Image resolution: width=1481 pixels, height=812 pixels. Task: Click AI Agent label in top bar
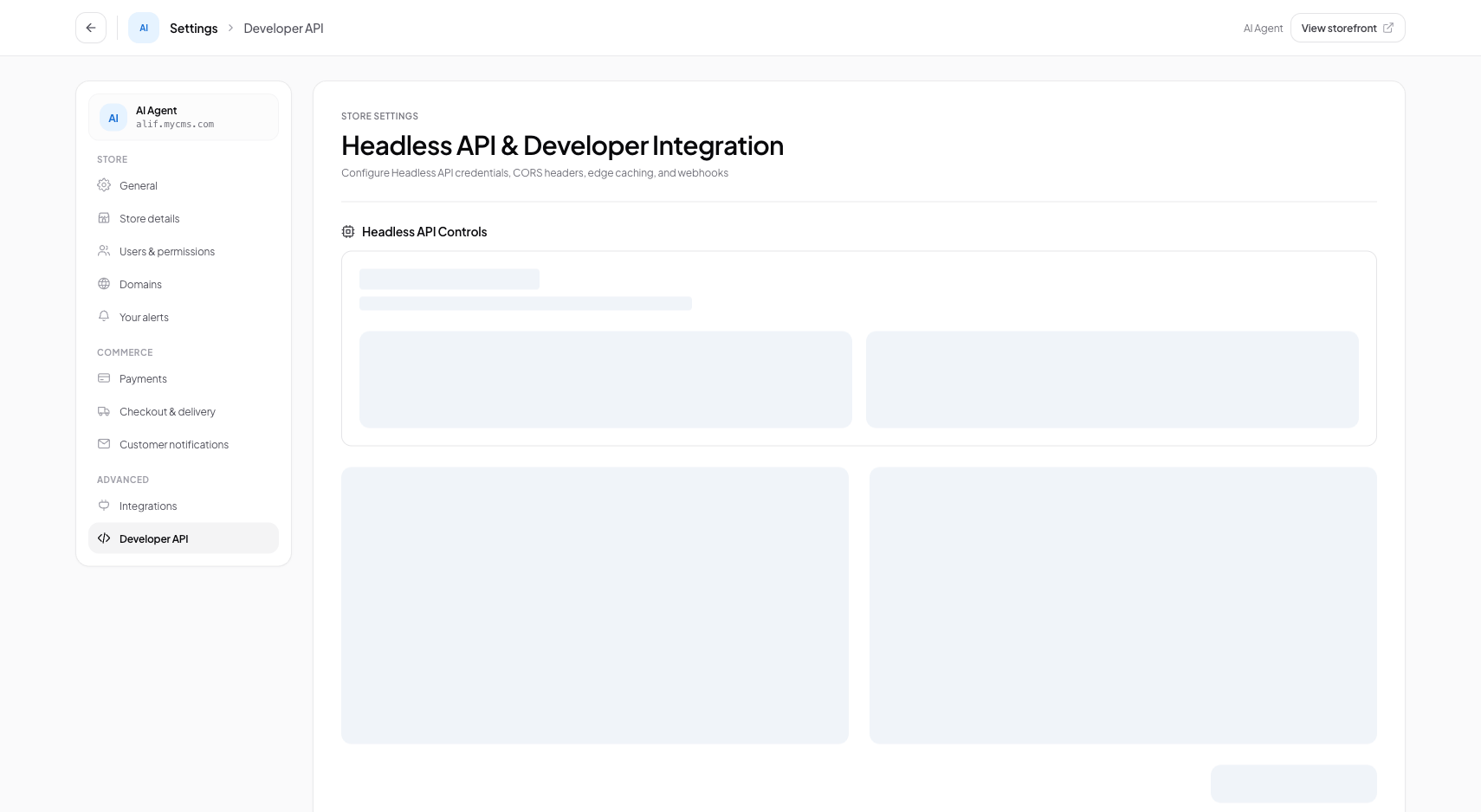pos(1263,28)
